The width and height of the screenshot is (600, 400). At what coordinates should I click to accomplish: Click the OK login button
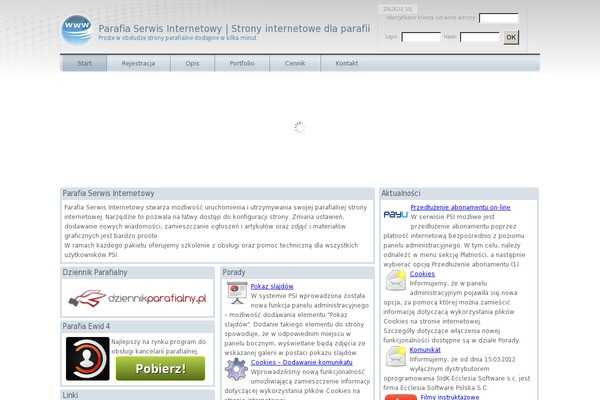tap(511, 37)
